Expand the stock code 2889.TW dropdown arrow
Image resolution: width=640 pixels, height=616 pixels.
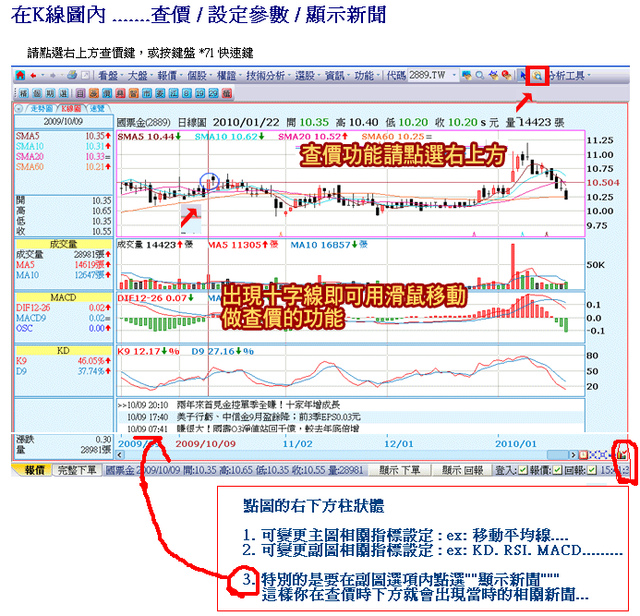pyautogui.click(x=454, y=75)
